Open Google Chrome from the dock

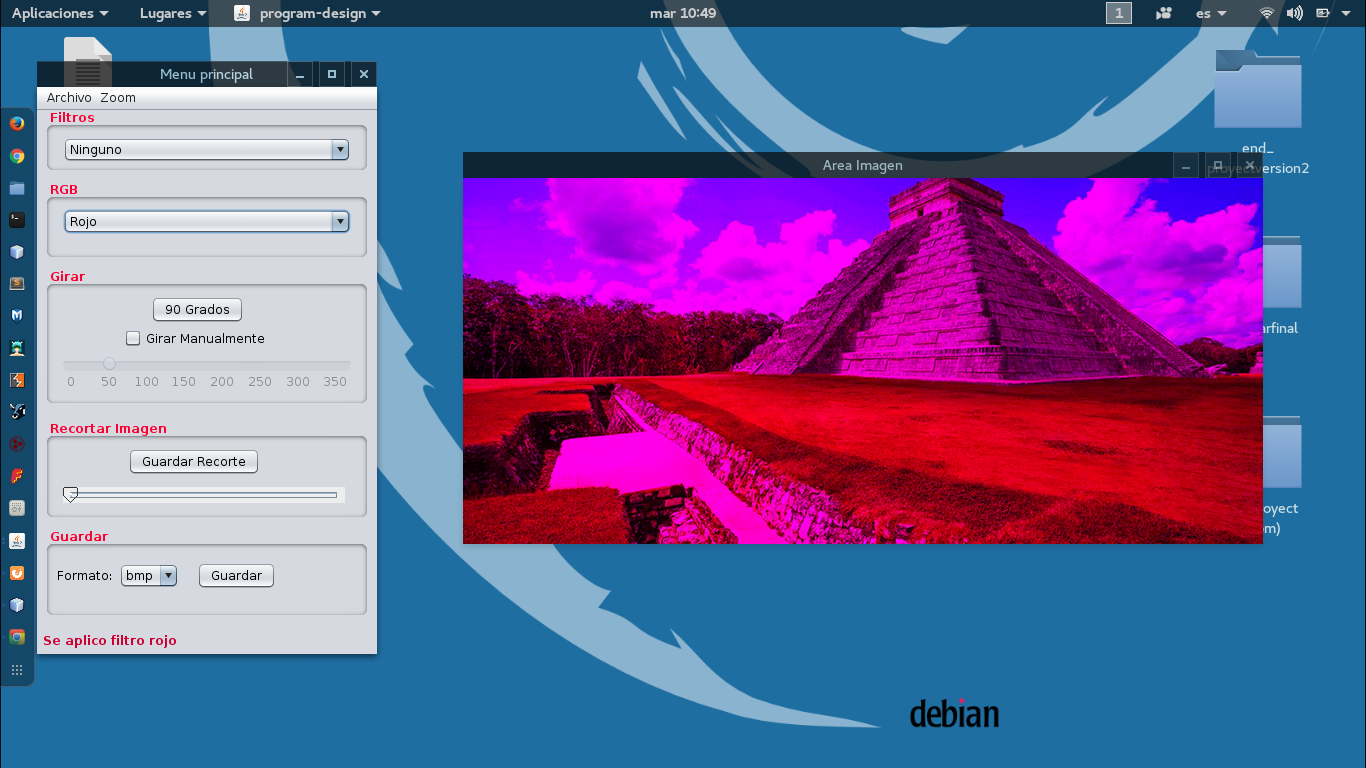[x=16, y=156]
